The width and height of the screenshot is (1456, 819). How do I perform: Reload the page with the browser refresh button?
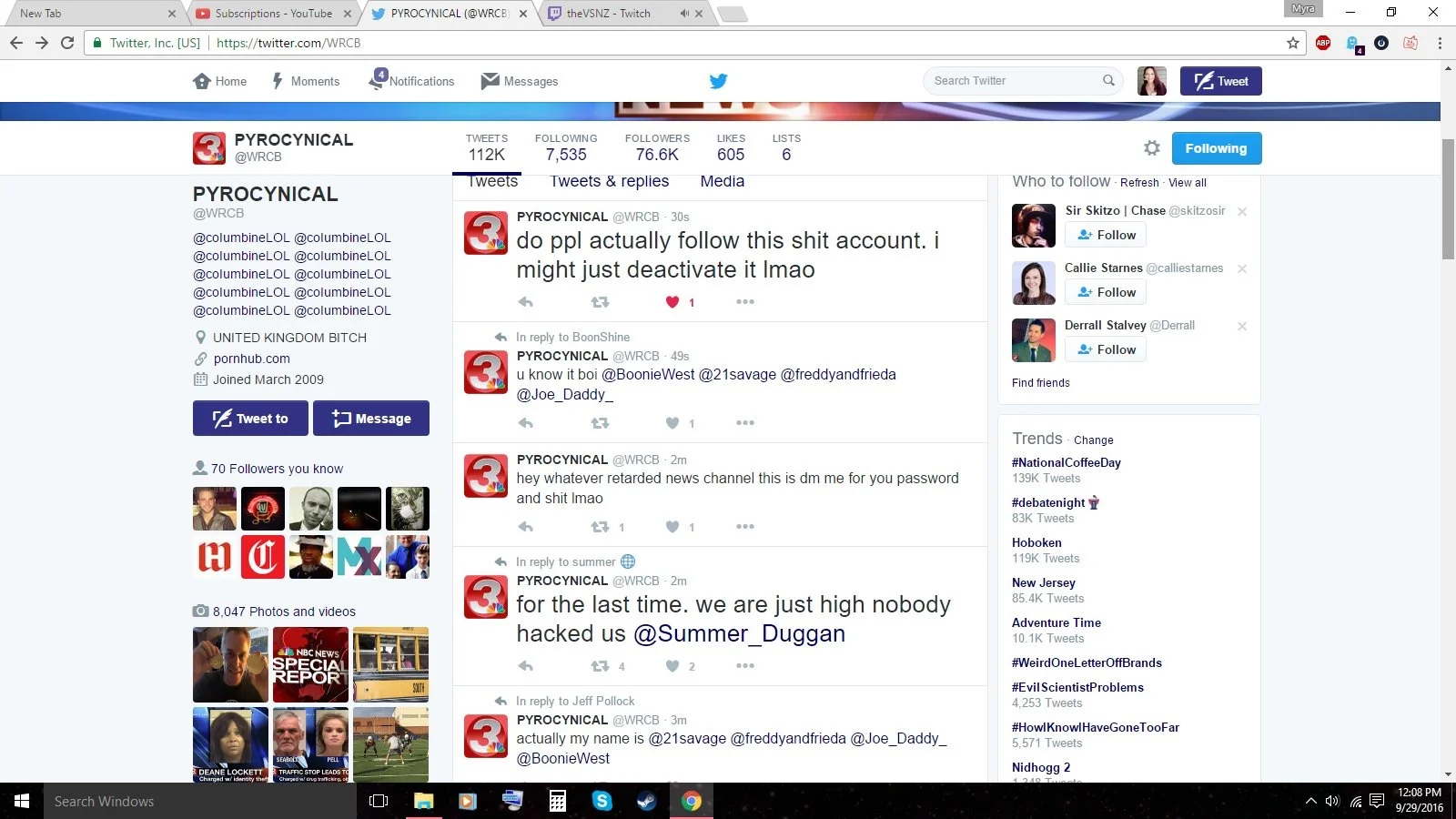click(67, 43)
